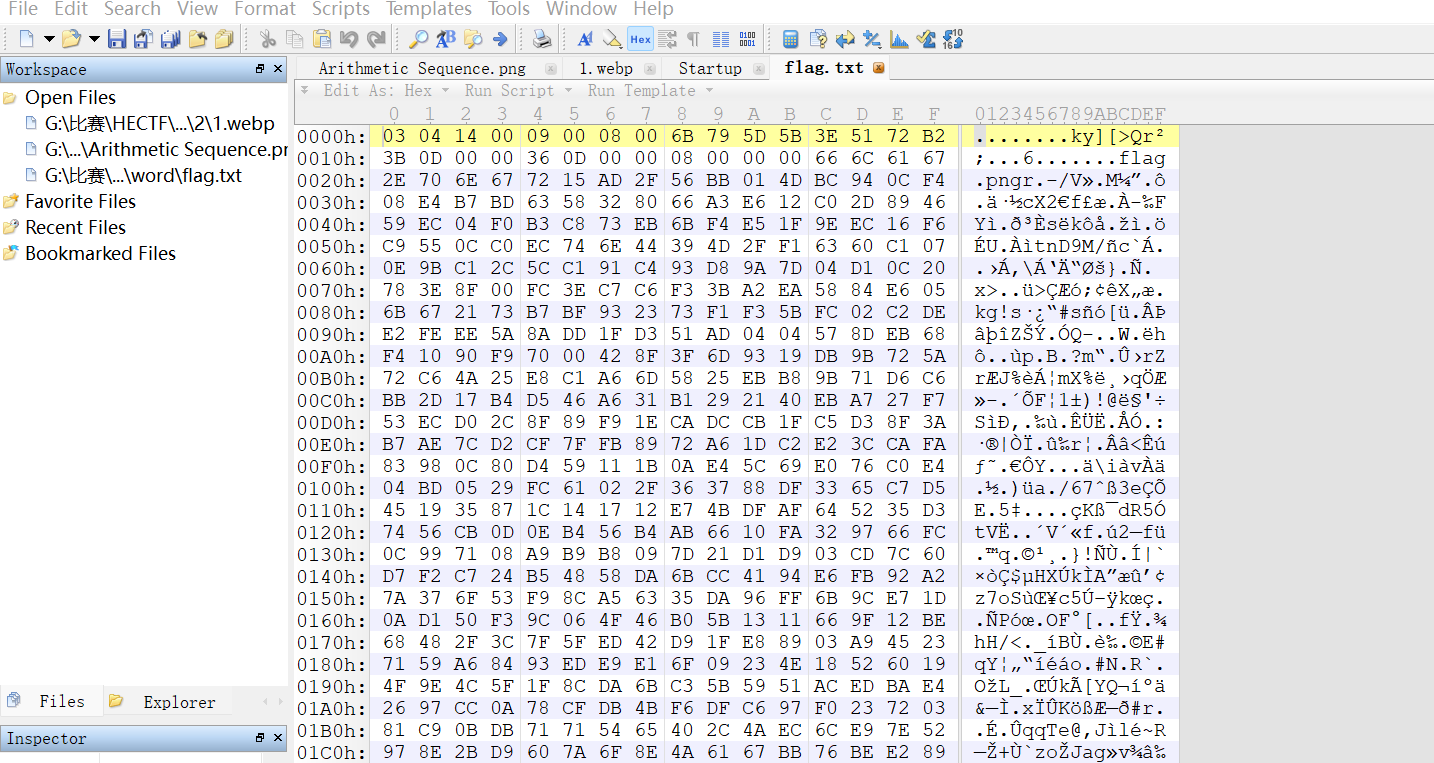Viewport: 1434px width, 763px height.
Task: Open the Print dialog icon
Action: point(540,38)
